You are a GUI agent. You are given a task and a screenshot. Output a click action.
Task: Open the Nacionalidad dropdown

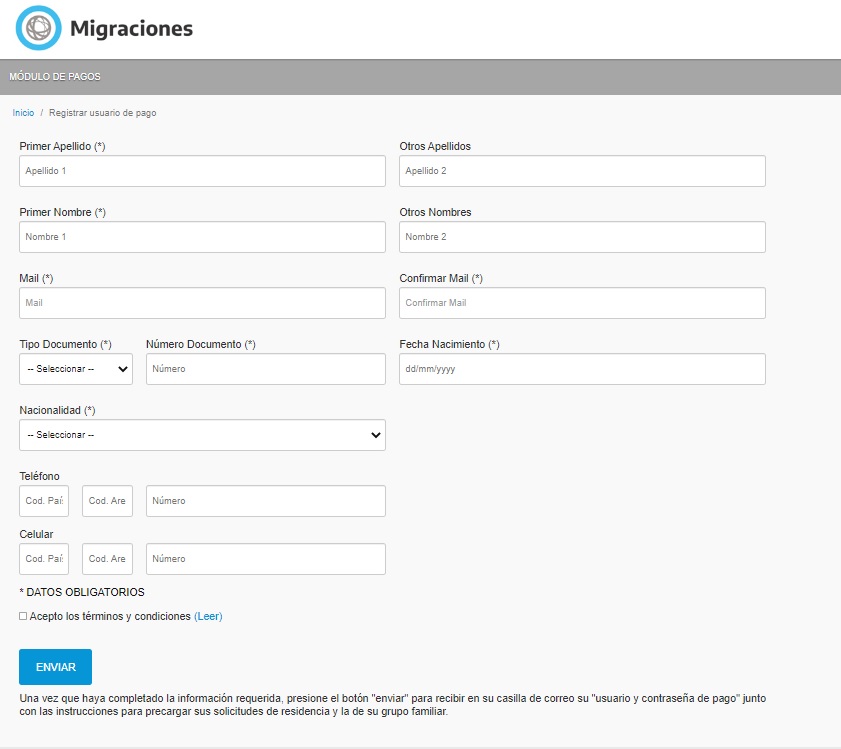(x=202, y=435)
